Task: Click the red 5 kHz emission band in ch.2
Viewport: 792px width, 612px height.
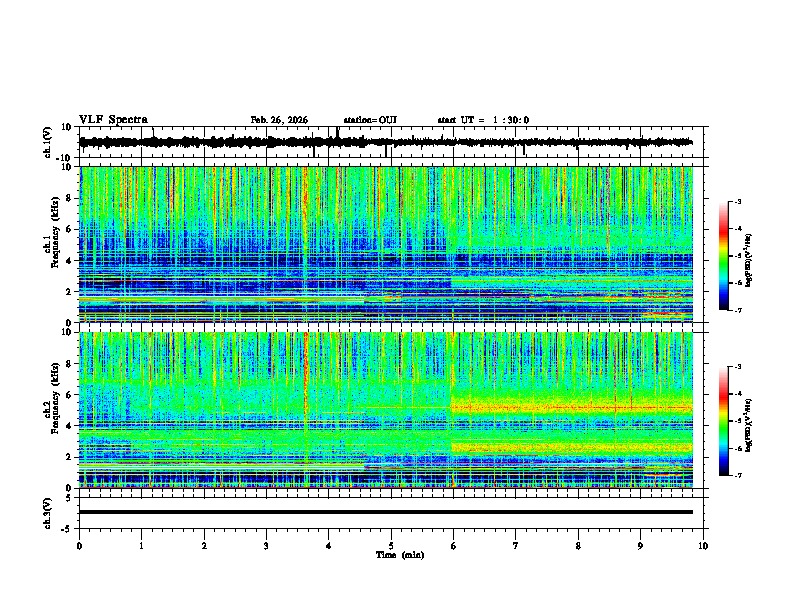Action: pyautogui.click(x=571, y=407)
